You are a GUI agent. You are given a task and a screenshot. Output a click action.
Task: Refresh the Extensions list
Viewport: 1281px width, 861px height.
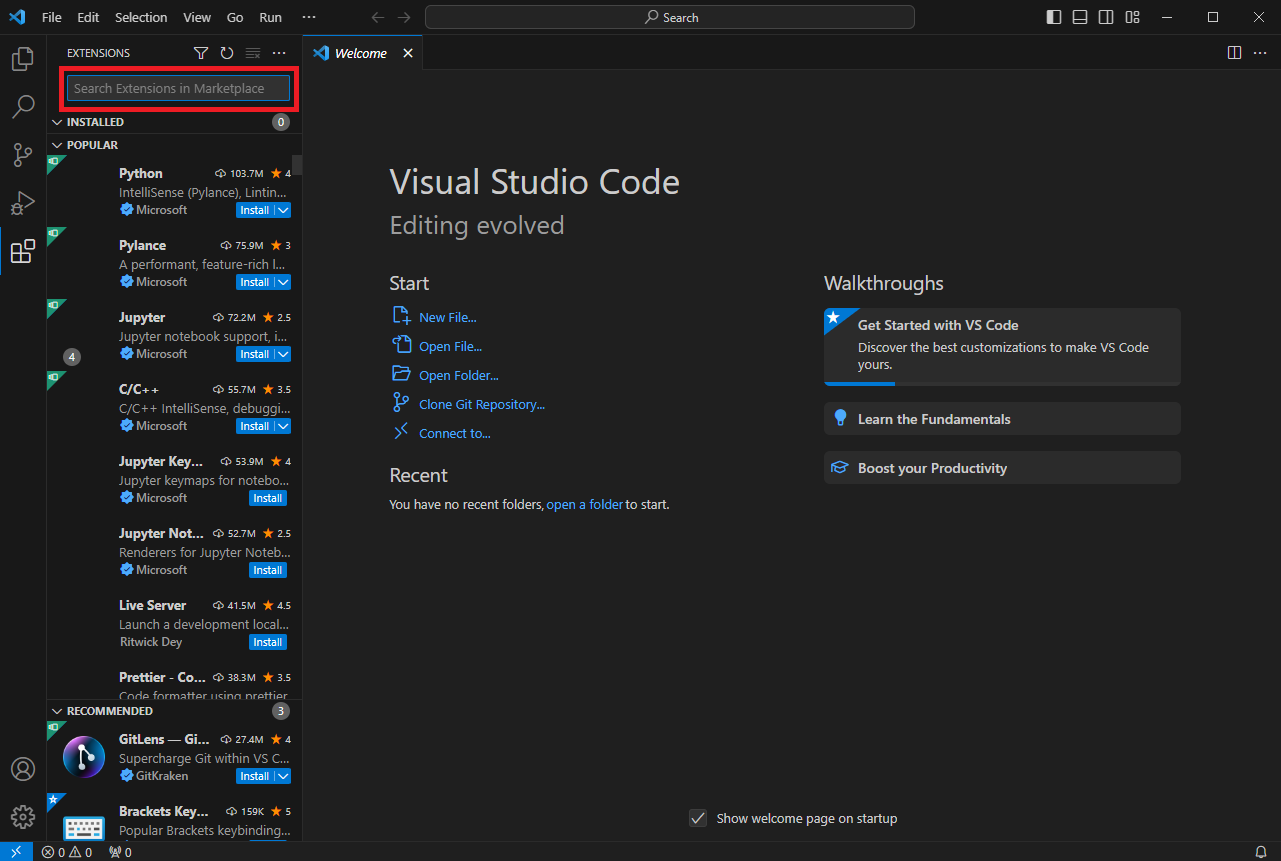click(227, 52)
